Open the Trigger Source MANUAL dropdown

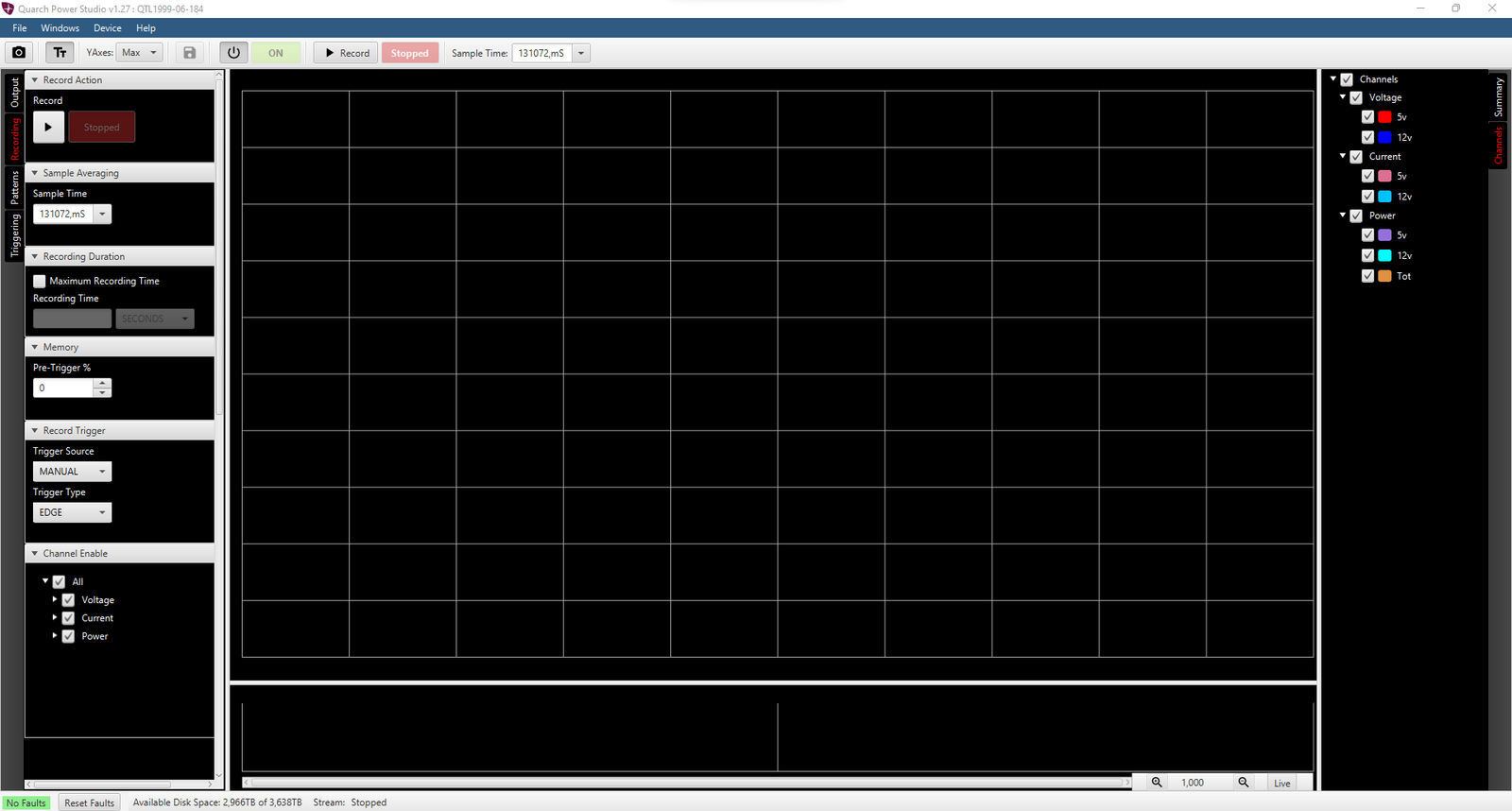73,472
